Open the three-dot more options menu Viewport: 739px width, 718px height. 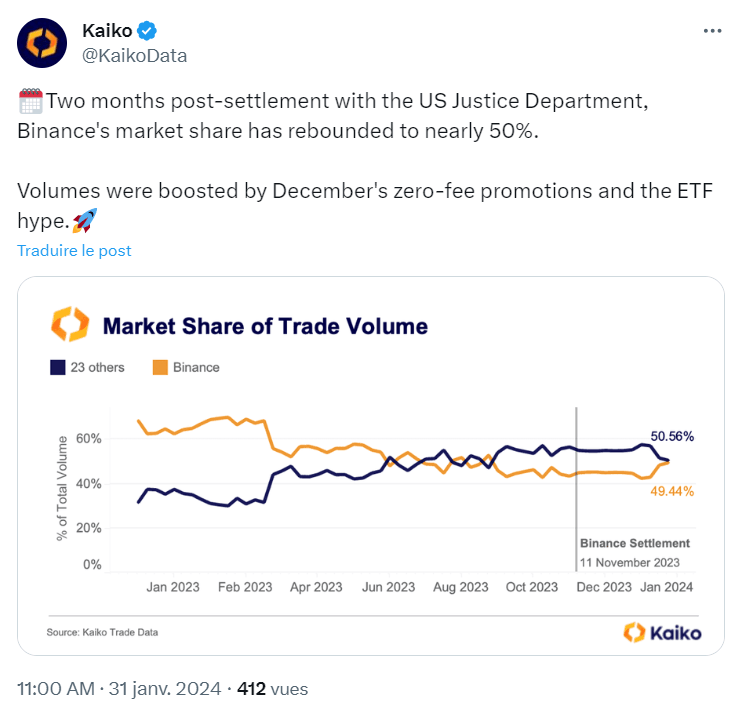(x=712, y=31)
